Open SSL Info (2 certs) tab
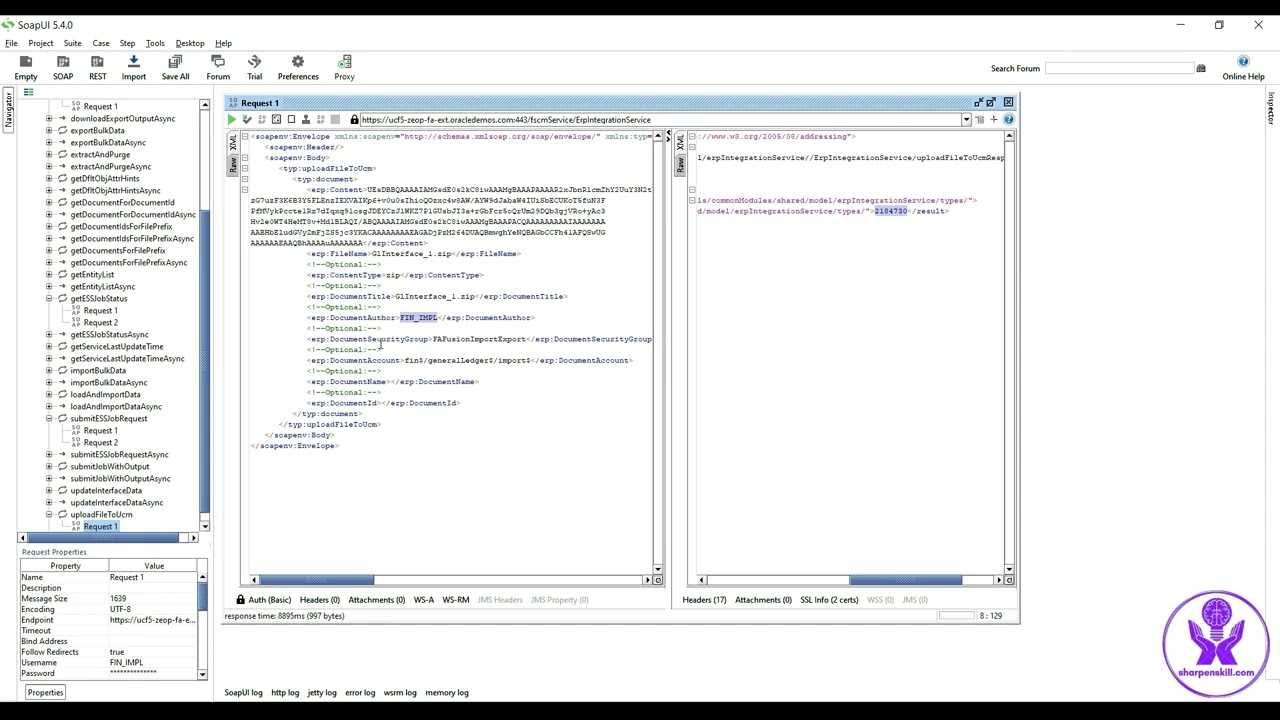The height and width of the screenshot is (720, 1280). 829,600
